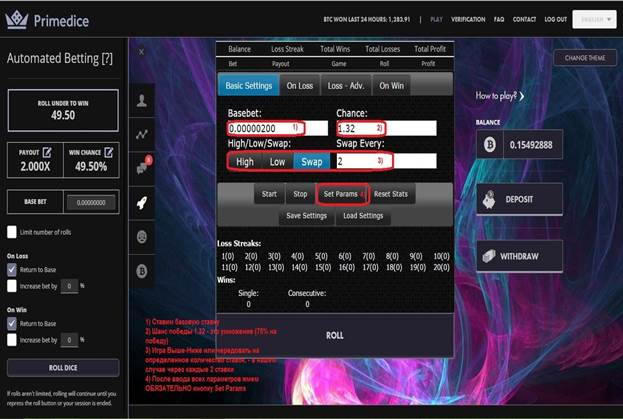Edit win chance via pencil icon
Image resolution: width=623 pixels, height=419 pixels.
108,152
